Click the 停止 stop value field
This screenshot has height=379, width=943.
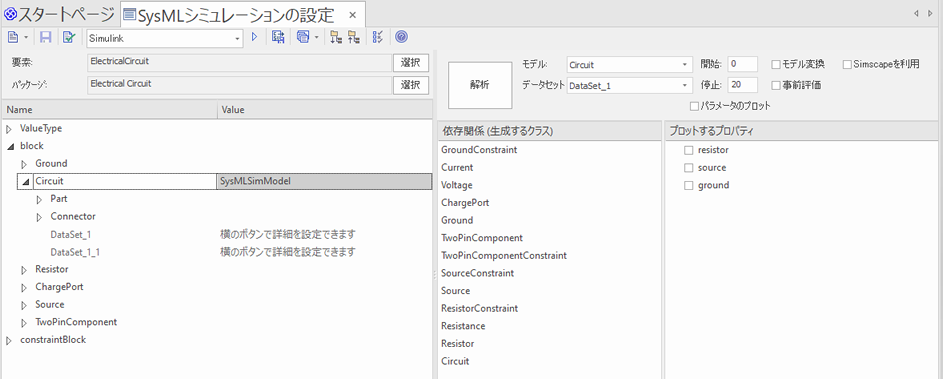point(743,86)
